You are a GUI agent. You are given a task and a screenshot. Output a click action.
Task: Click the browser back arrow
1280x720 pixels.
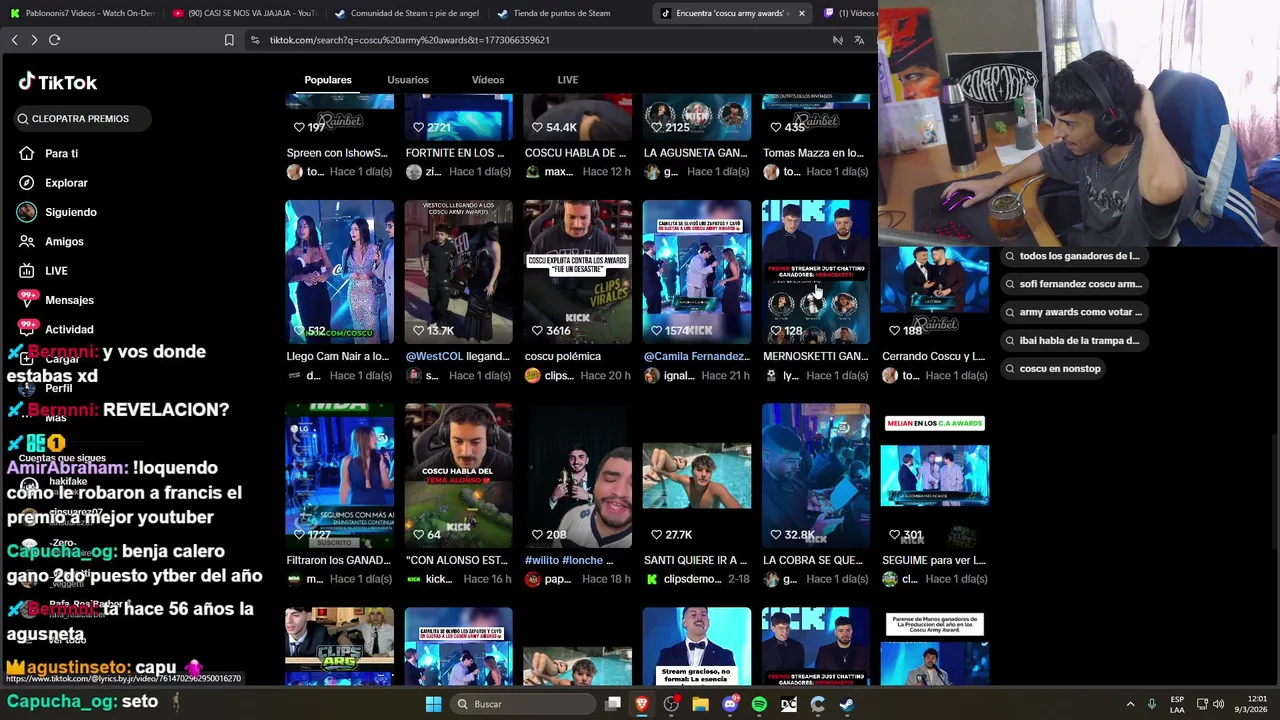click(x=14, y=40)
